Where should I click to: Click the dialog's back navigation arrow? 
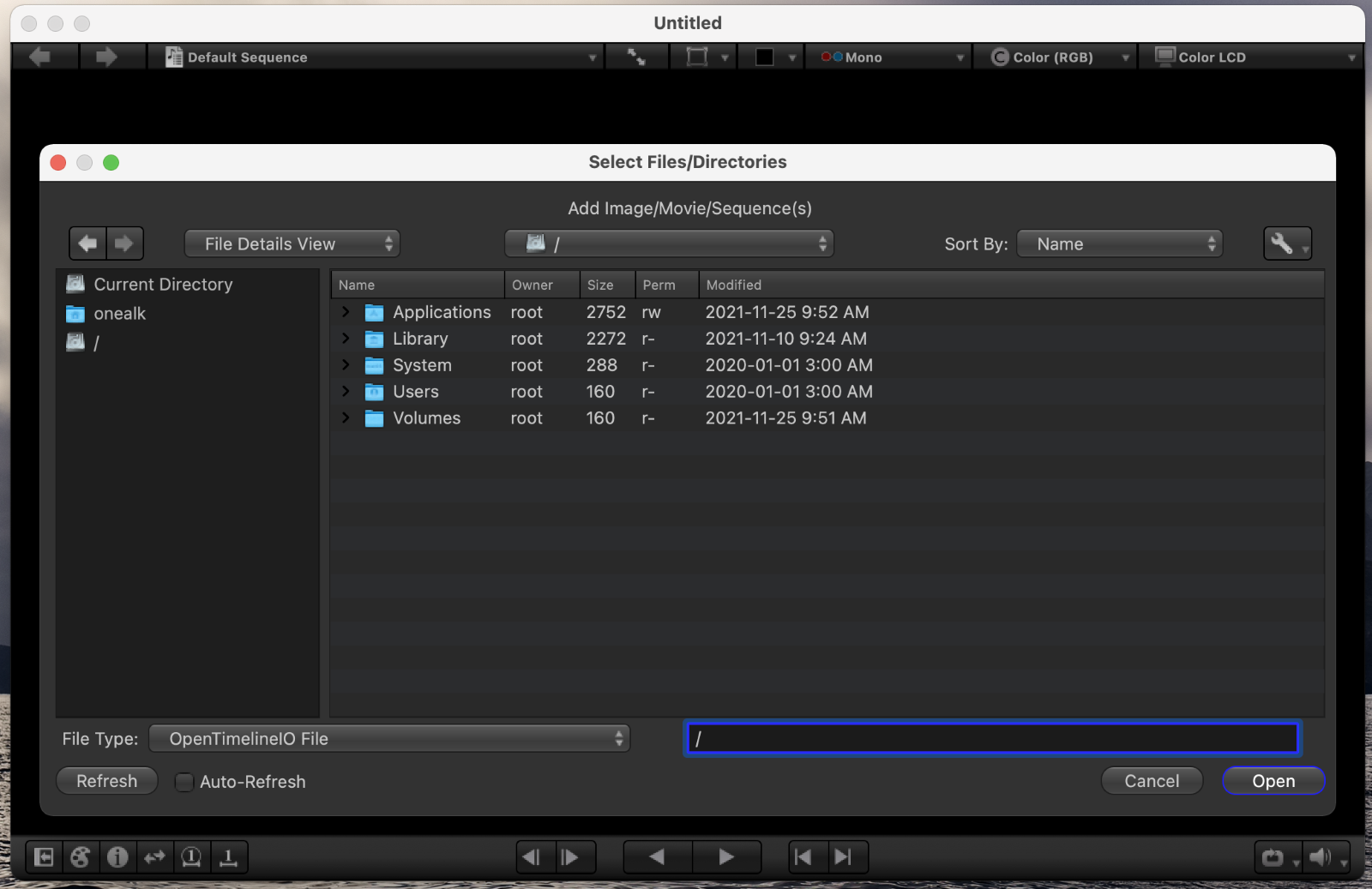point(87,243)
